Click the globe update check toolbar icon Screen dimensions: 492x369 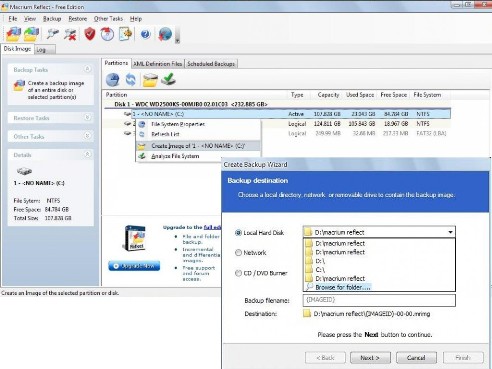[165, 34]
